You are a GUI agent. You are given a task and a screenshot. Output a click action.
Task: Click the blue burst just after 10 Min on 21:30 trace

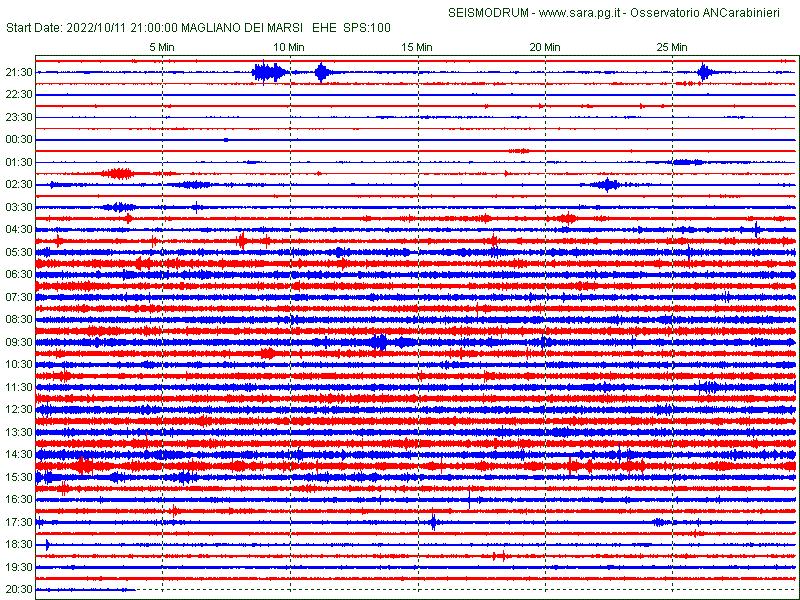coord(321,72)
